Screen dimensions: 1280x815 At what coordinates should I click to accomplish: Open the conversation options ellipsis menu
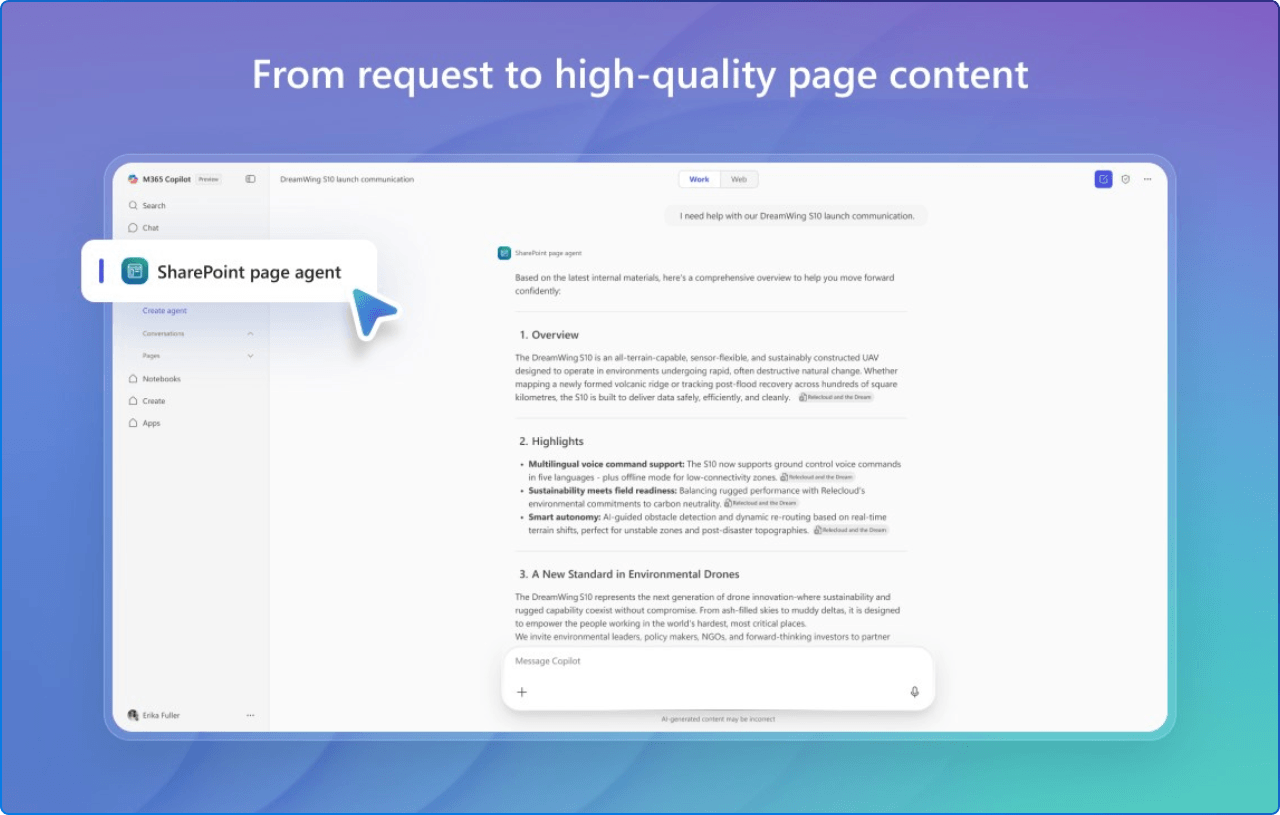[x=1147, y=178]
